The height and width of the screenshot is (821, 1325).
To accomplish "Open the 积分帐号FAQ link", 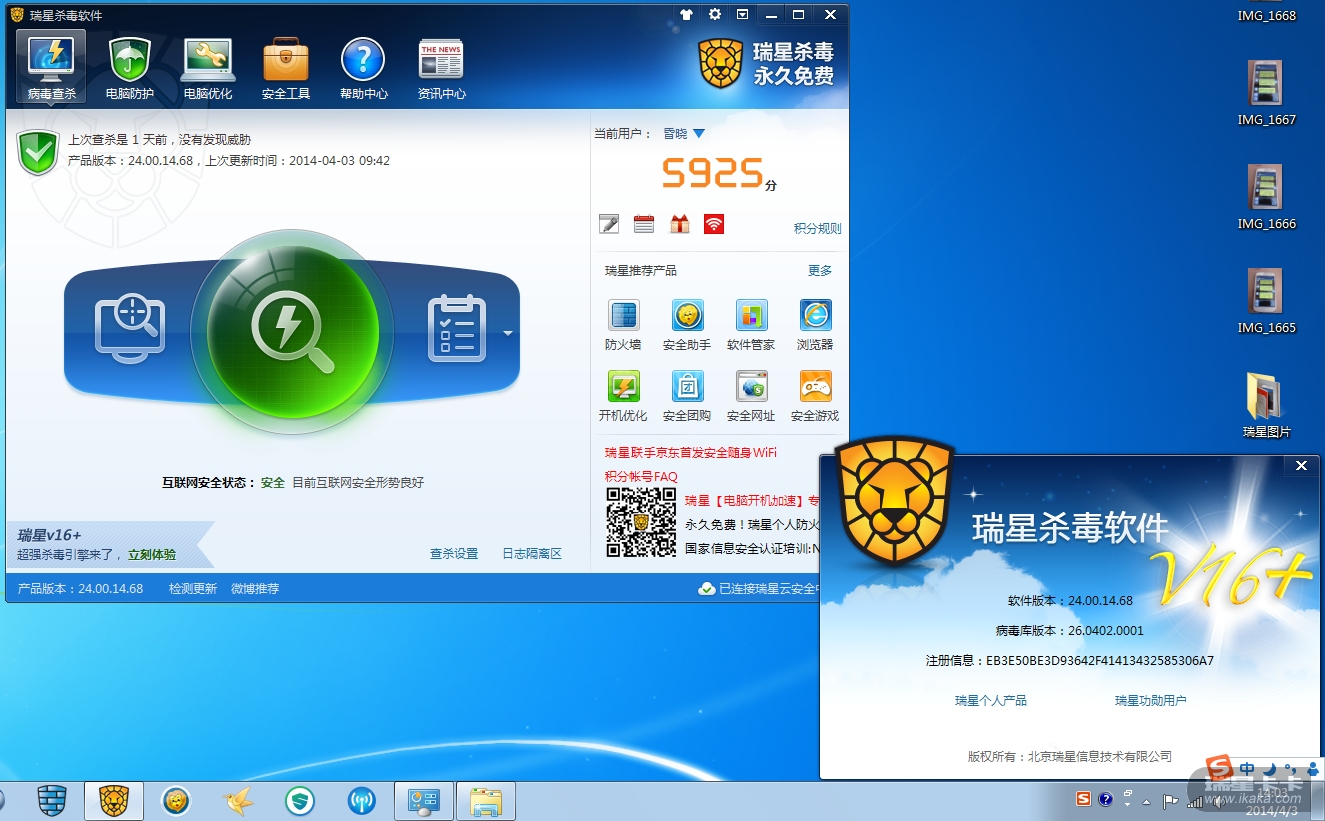I will coord(641,477).
